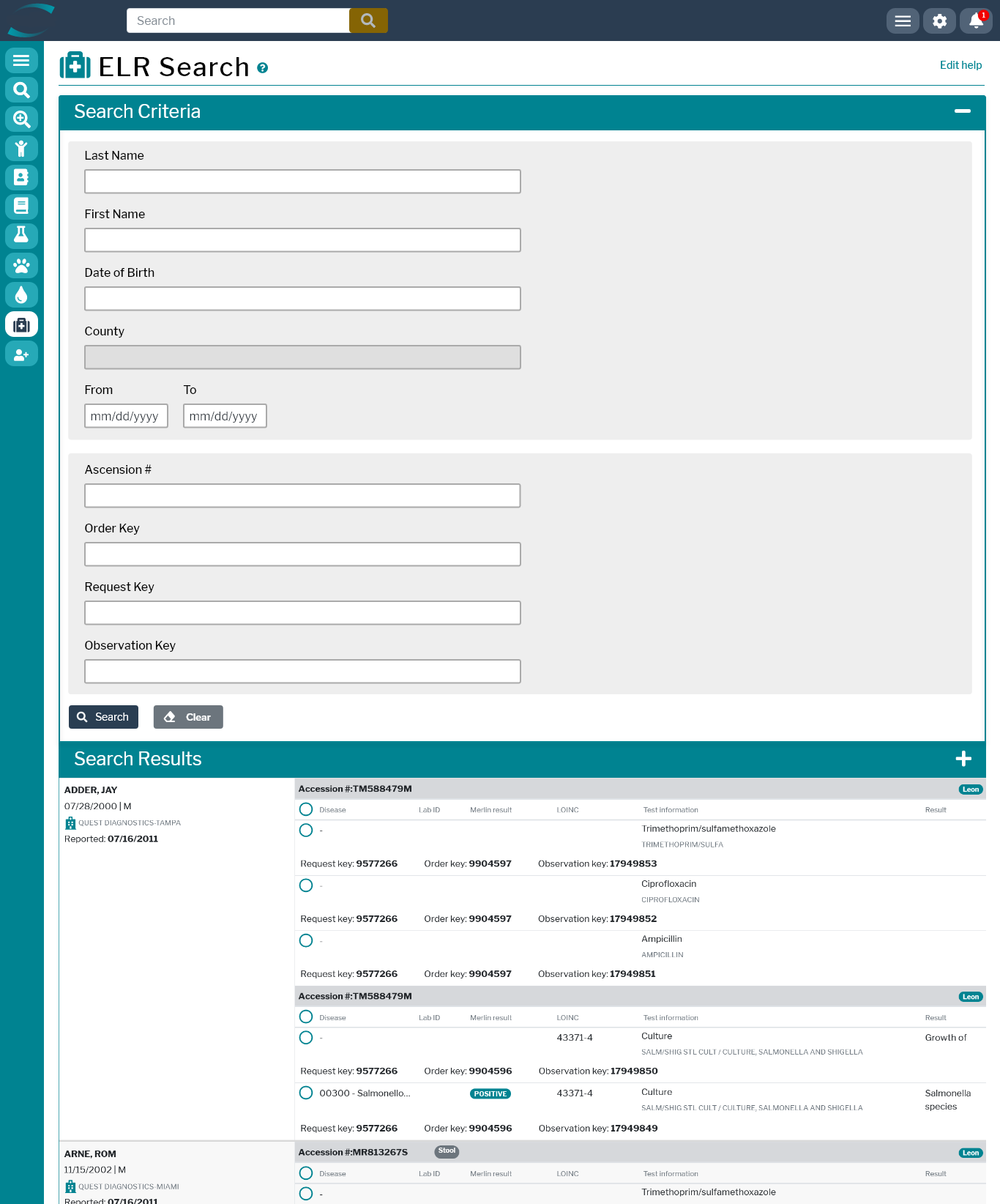Click the ELR Search medical kit title icon

[75, 66]
